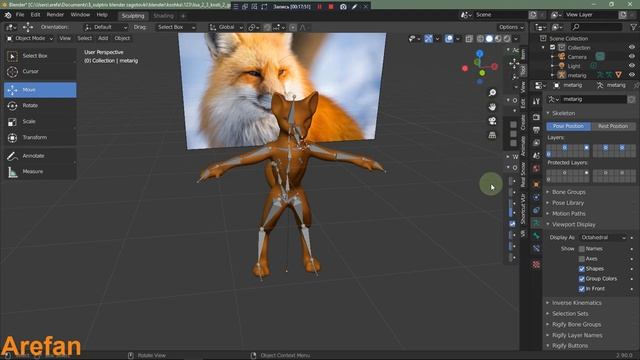
Task: Activate the Scale tool
Action: click(x=40, y=122)
